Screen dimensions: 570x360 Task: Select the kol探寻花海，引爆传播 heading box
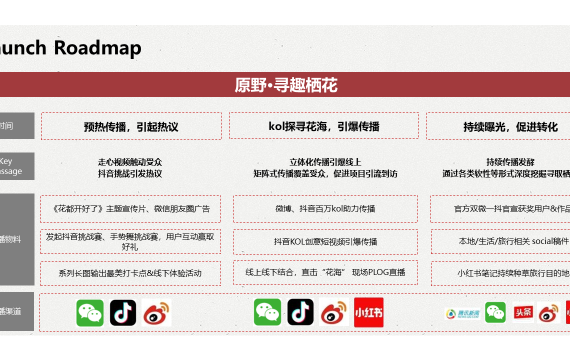point(324,126)
